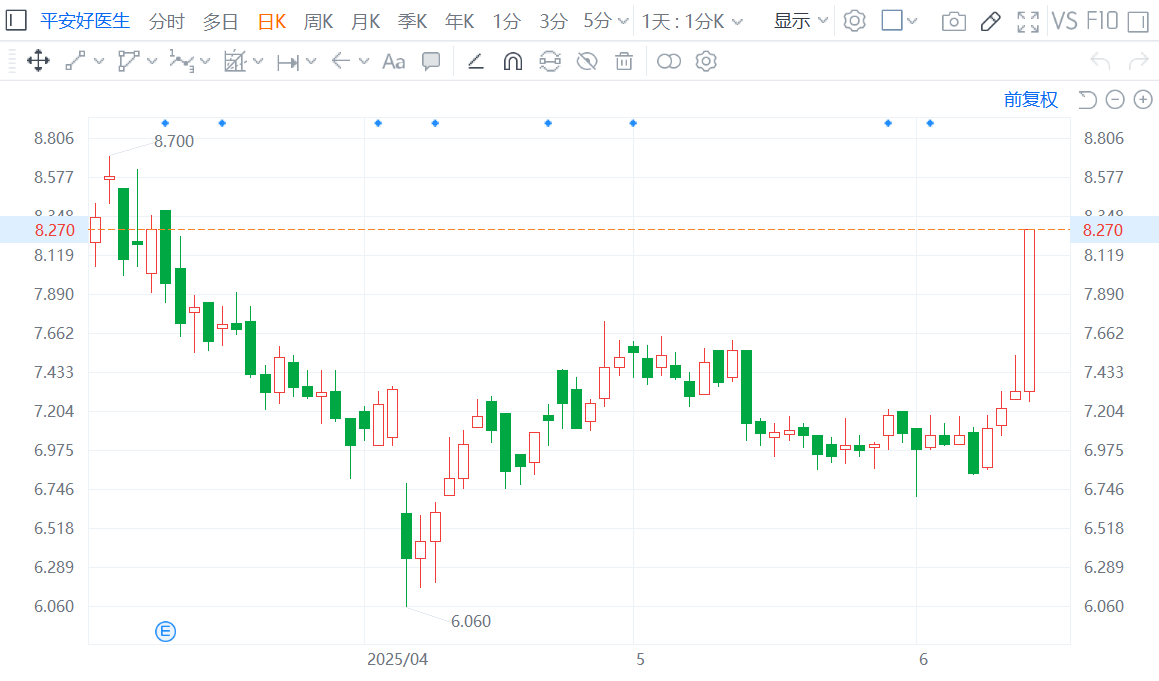
Task: Expand the line tool dropdown arrow
Action: click(99, 61)
